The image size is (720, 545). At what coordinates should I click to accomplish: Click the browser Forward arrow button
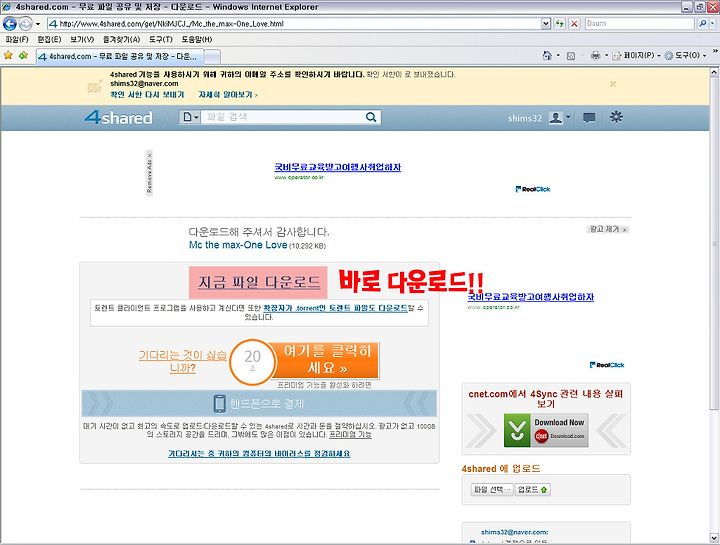(x=26, y=23)
